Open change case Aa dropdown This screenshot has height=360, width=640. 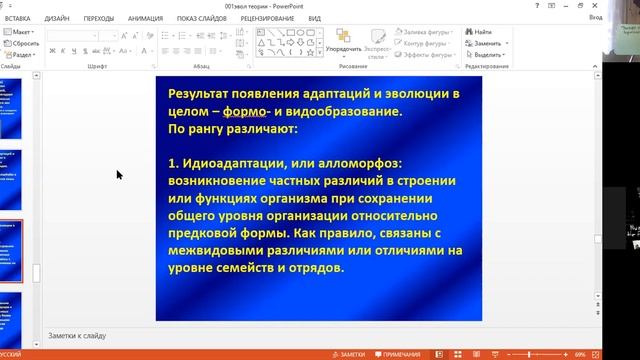point(125,51)
